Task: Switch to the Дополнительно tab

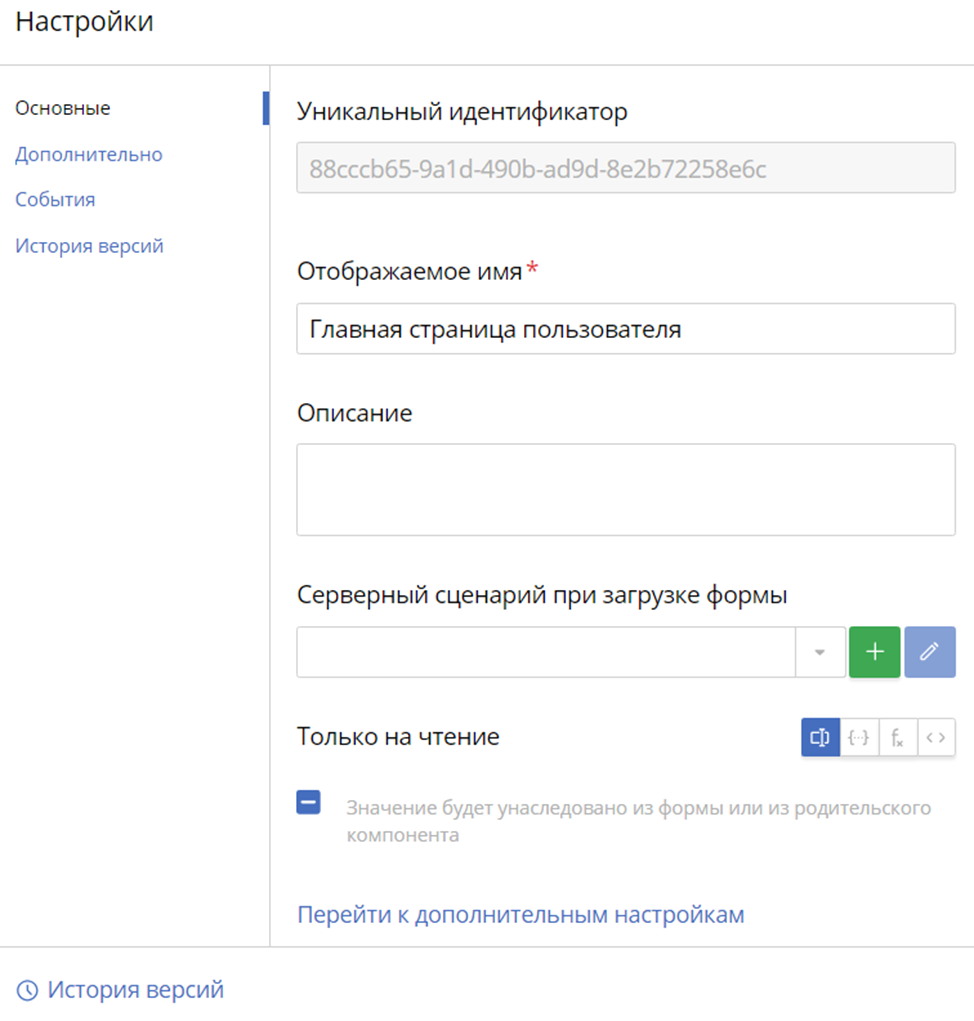Action: (x=89, y=155)
